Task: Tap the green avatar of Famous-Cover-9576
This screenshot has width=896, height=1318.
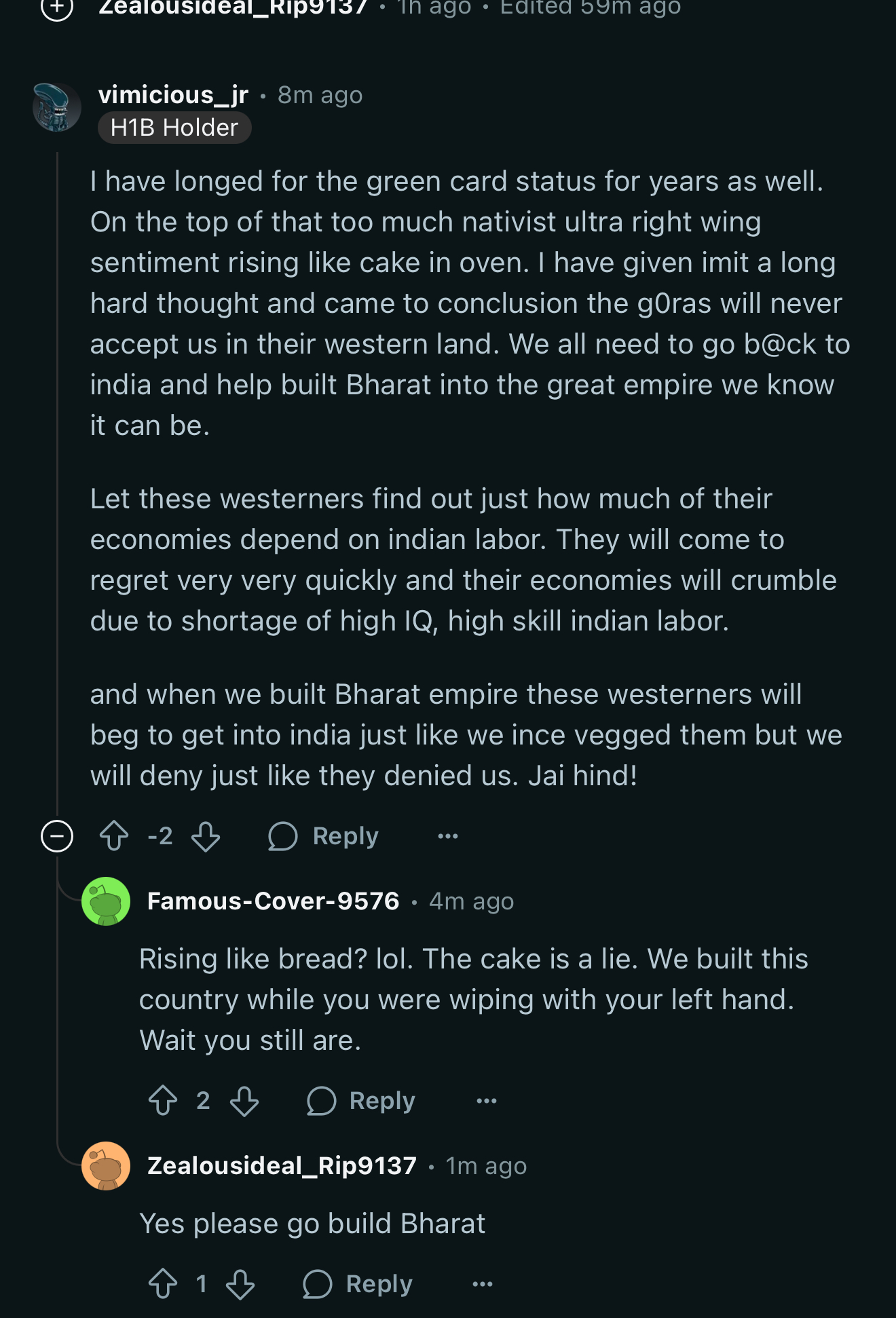Action: click(x=106, y=901)
